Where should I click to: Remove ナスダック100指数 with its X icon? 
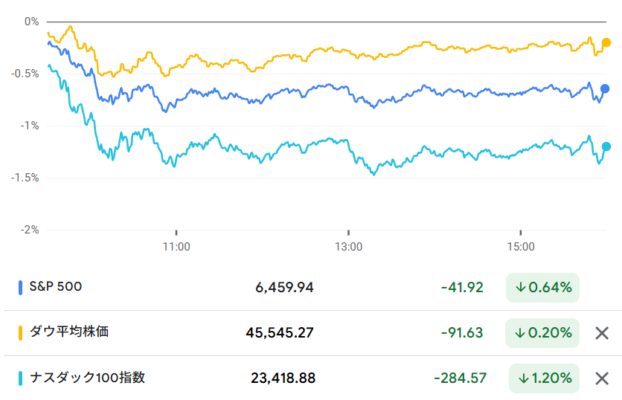[602, 378]
